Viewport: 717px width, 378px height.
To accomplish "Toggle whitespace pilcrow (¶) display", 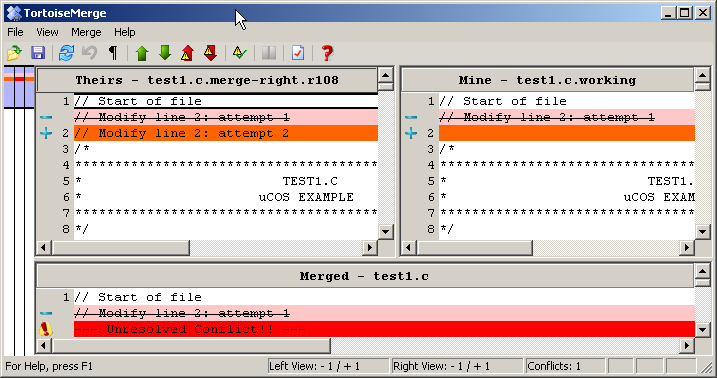I will click(113, 53).
